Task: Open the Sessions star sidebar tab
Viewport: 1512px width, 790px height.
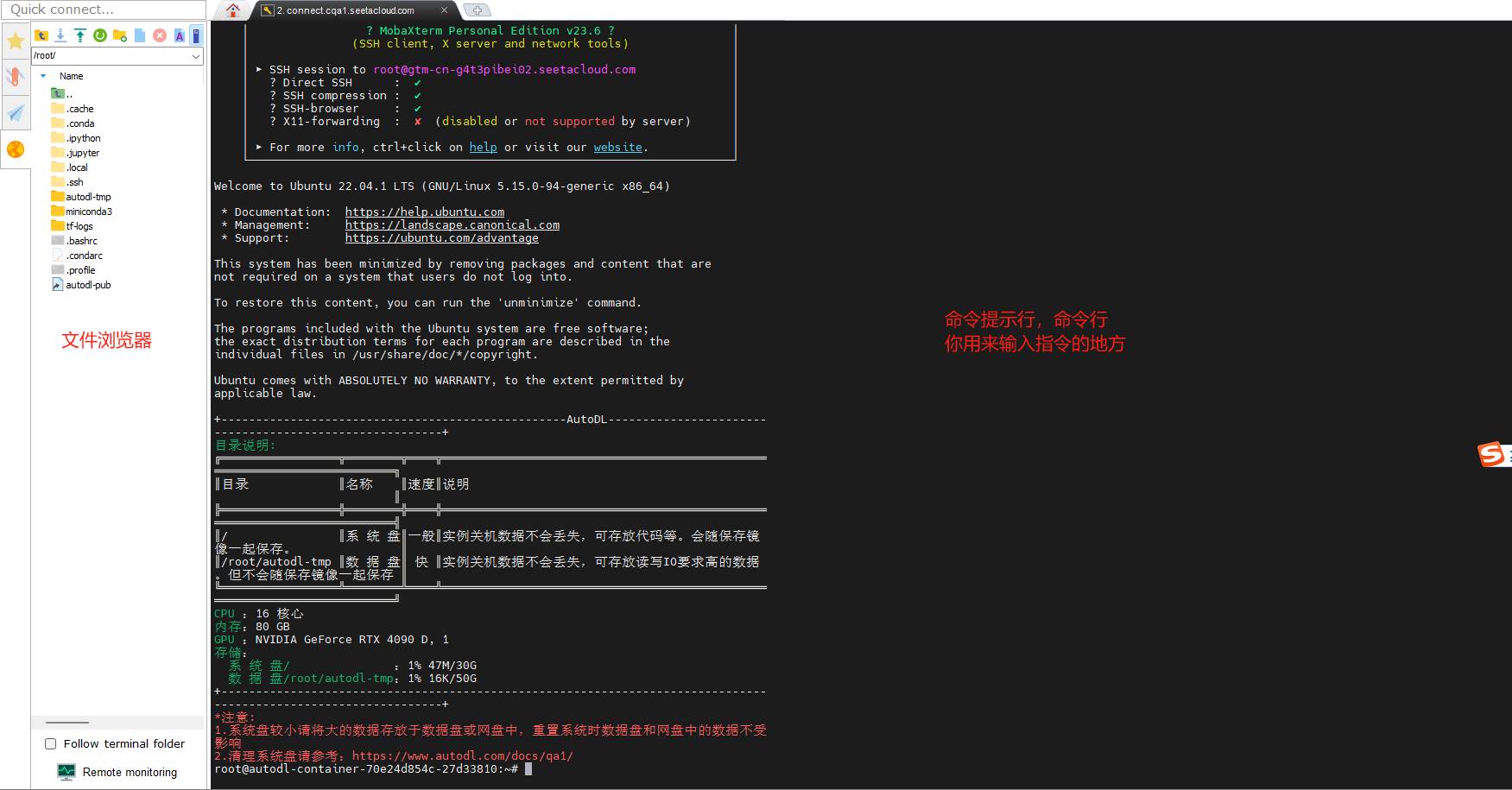Action: click(16, 41)
